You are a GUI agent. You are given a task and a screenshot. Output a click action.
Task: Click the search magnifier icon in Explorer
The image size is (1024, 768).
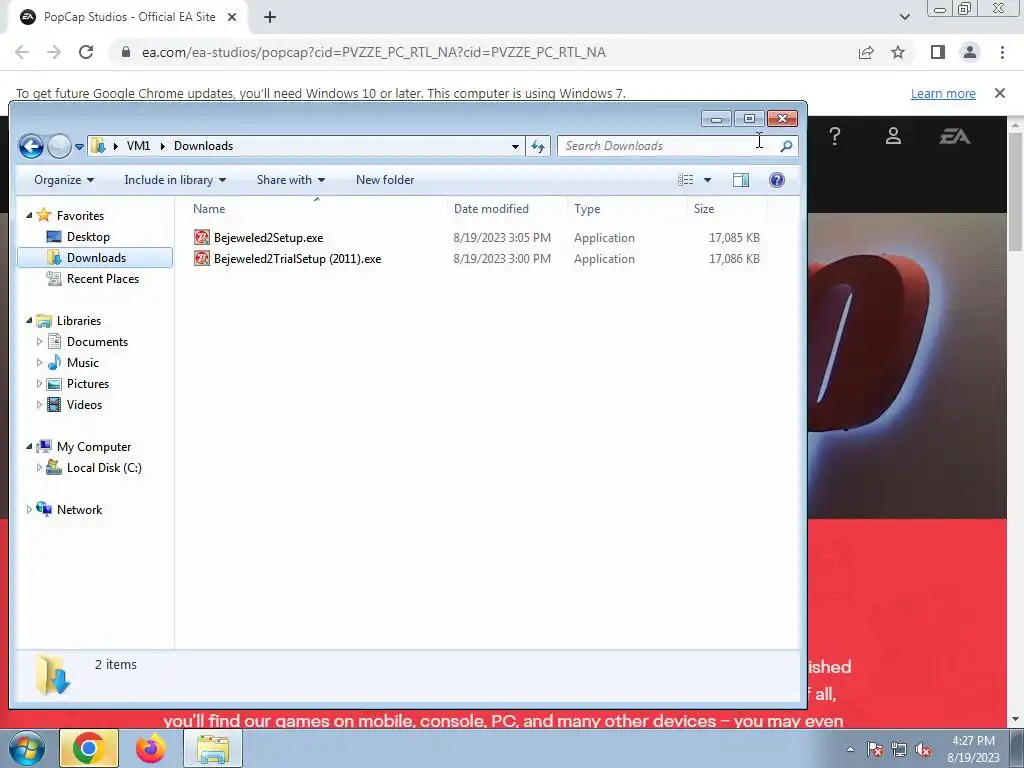pos(786,146)
